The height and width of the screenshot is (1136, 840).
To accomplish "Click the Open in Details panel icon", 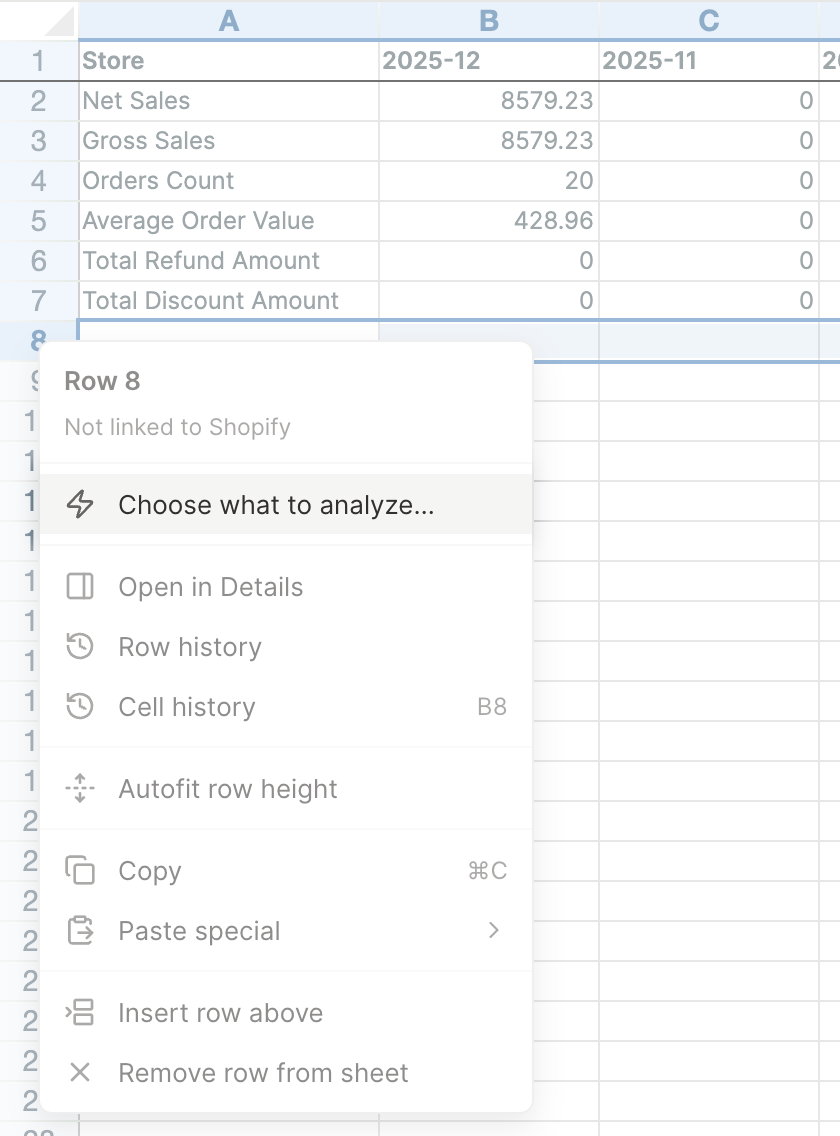I will click(80, 586).
